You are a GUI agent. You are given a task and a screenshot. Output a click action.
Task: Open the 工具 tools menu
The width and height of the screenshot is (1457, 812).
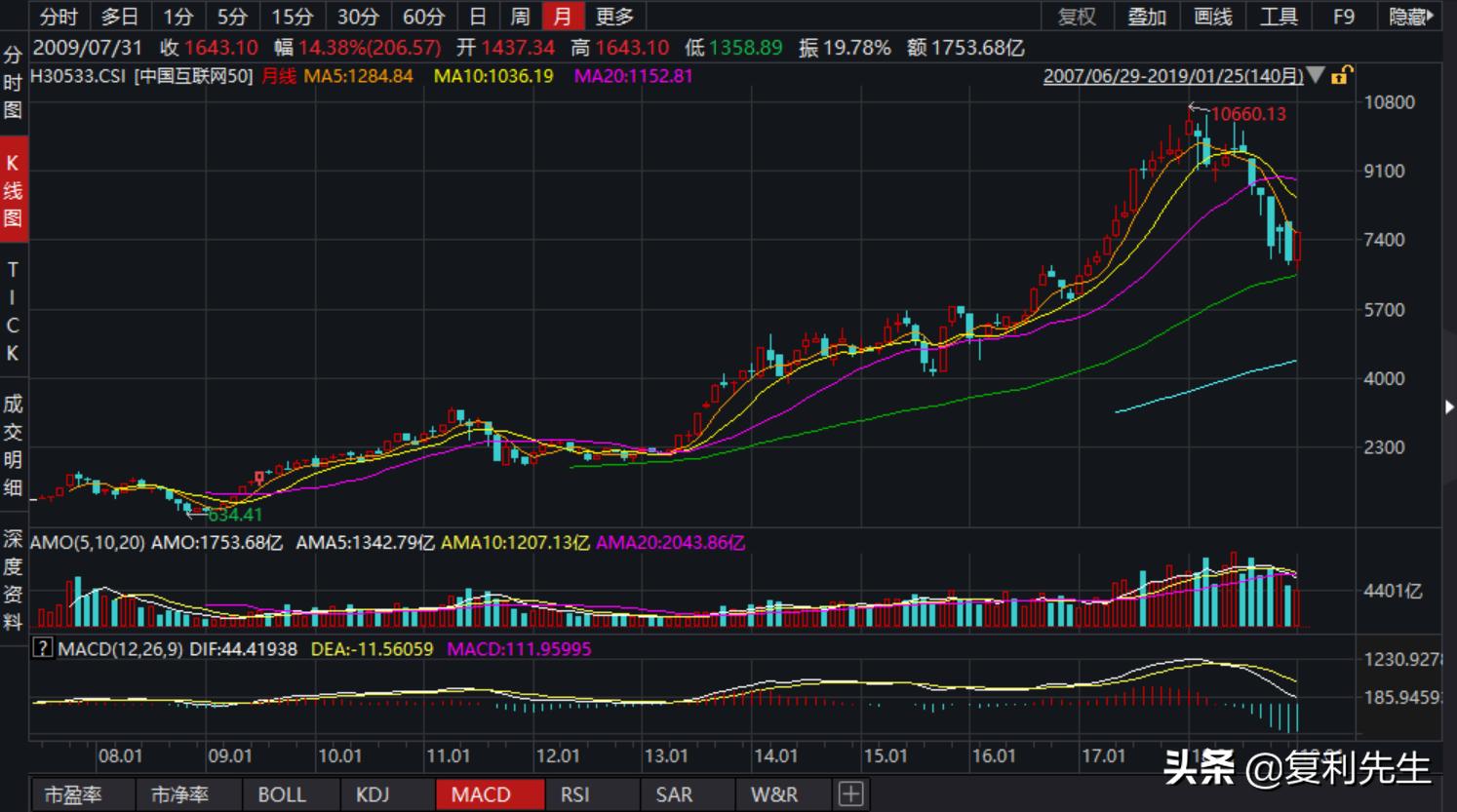tap(1279, 17)
